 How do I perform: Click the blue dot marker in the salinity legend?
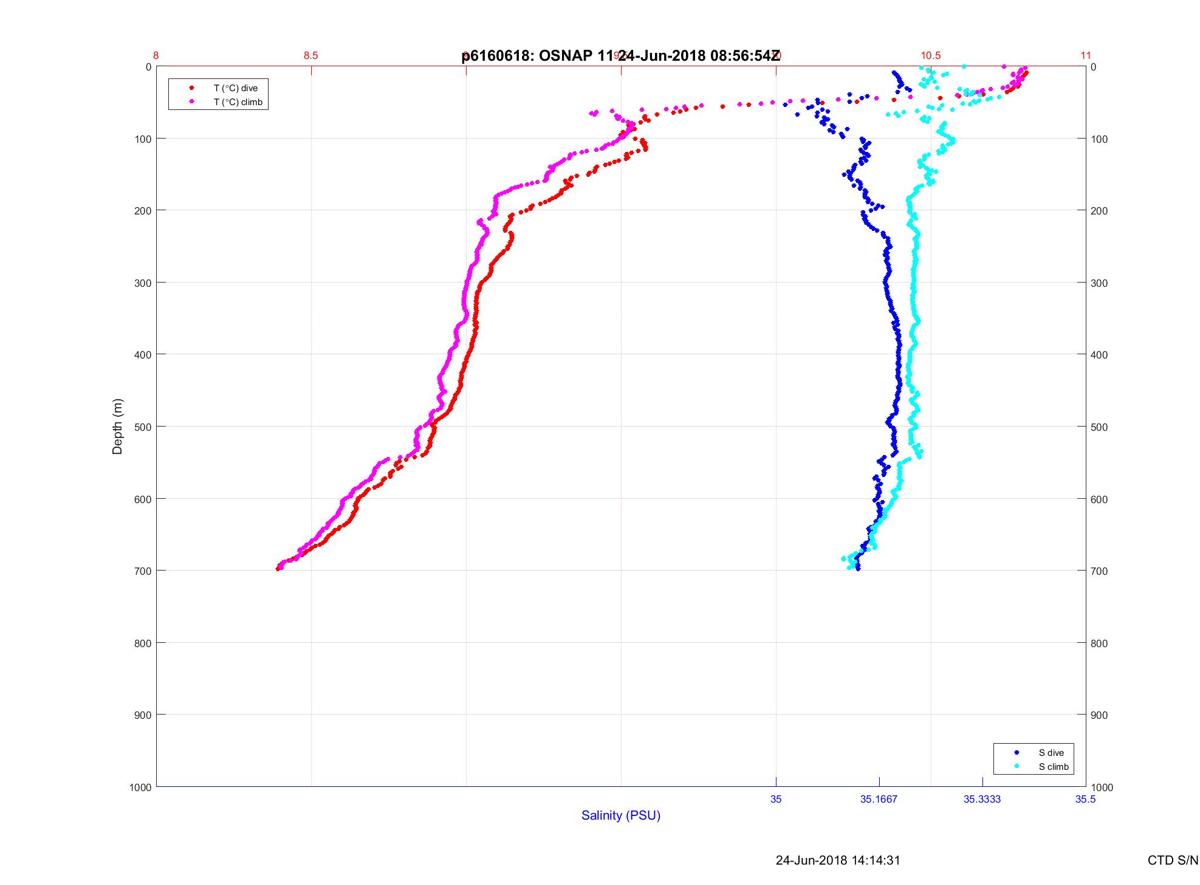click(x=1017, y=752)
